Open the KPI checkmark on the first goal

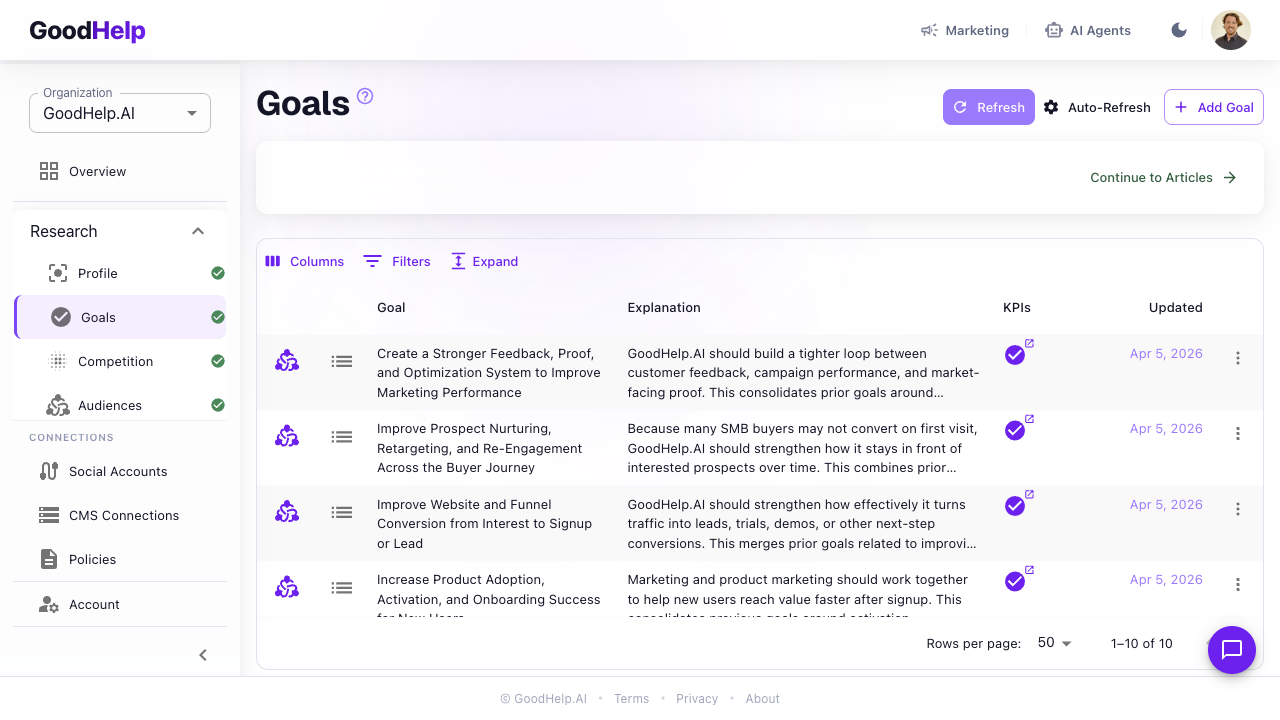[1014, 354]
